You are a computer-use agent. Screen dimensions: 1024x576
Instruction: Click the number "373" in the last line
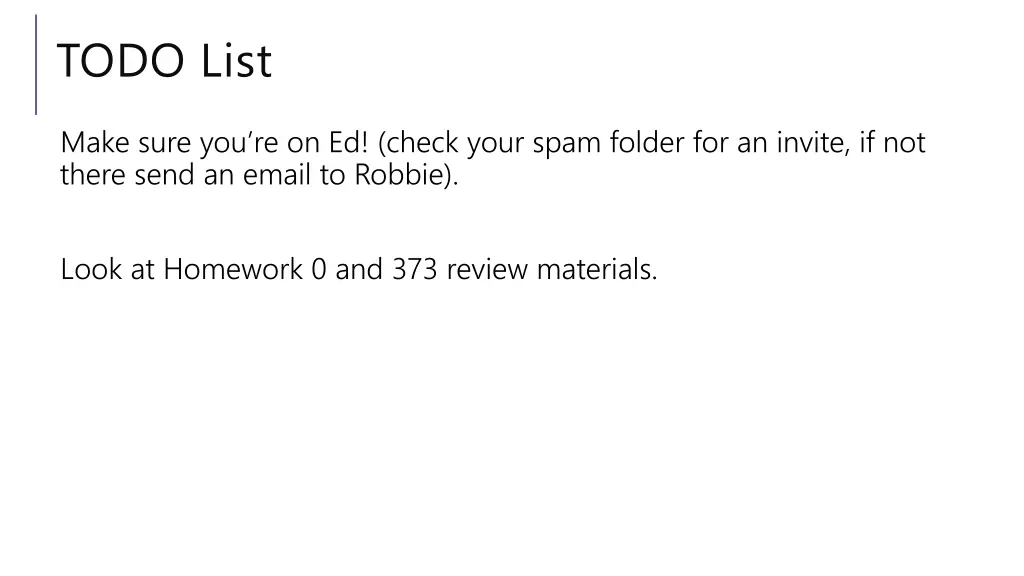(x=414, y=269)
